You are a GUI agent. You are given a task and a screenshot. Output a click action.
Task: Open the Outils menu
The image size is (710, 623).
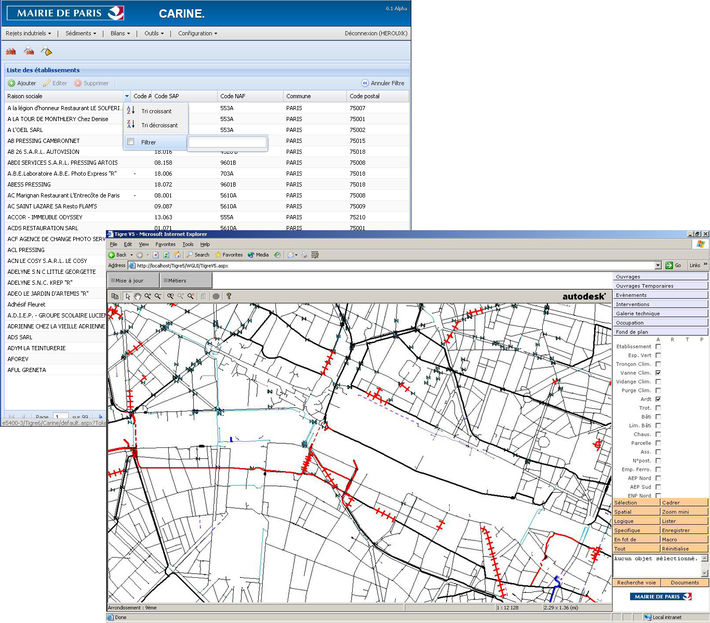(154, 34)
